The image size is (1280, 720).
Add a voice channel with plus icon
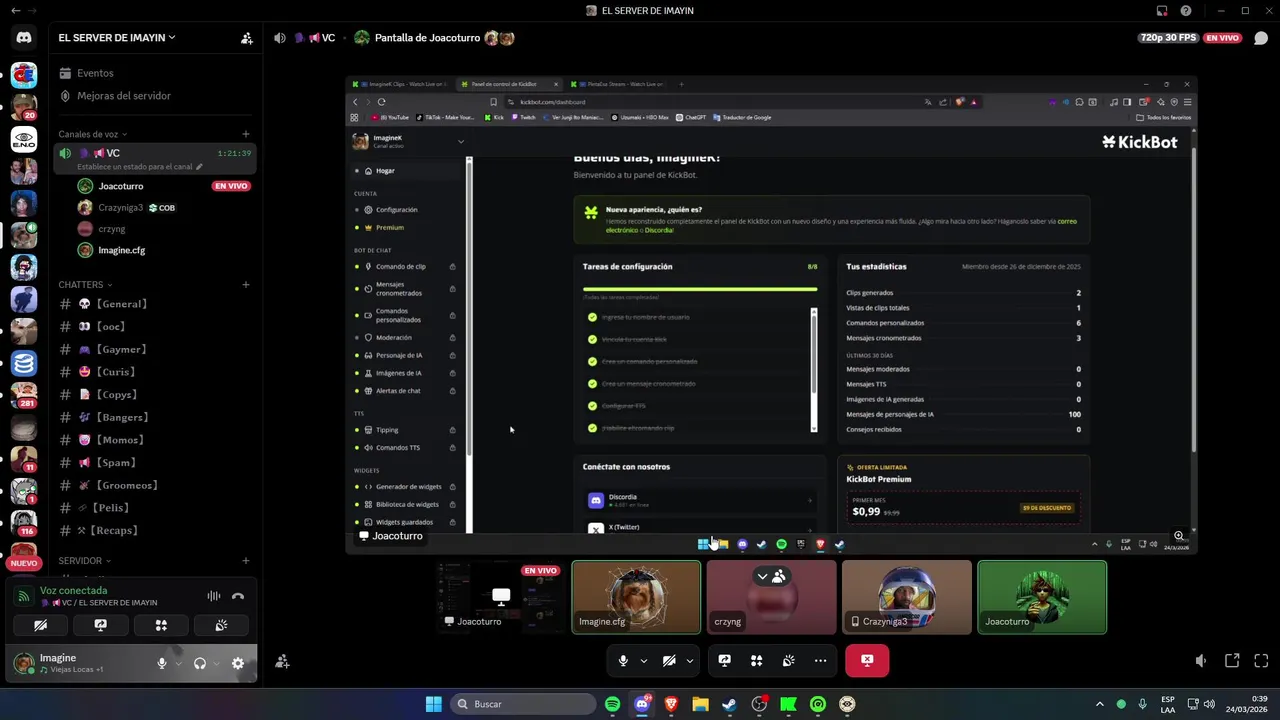246,134
